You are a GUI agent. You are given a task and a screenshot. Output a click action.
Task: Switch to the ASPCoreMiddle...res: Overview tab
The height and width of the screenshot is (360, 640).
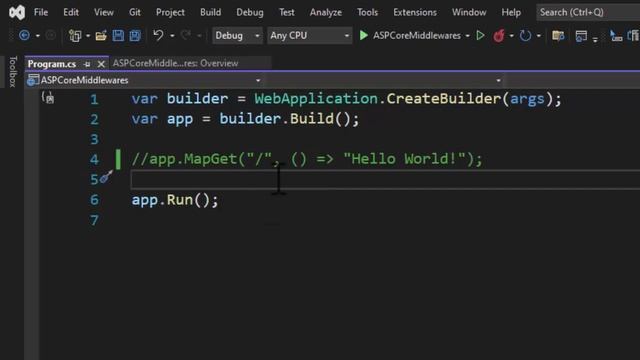[x=176, y=63]
